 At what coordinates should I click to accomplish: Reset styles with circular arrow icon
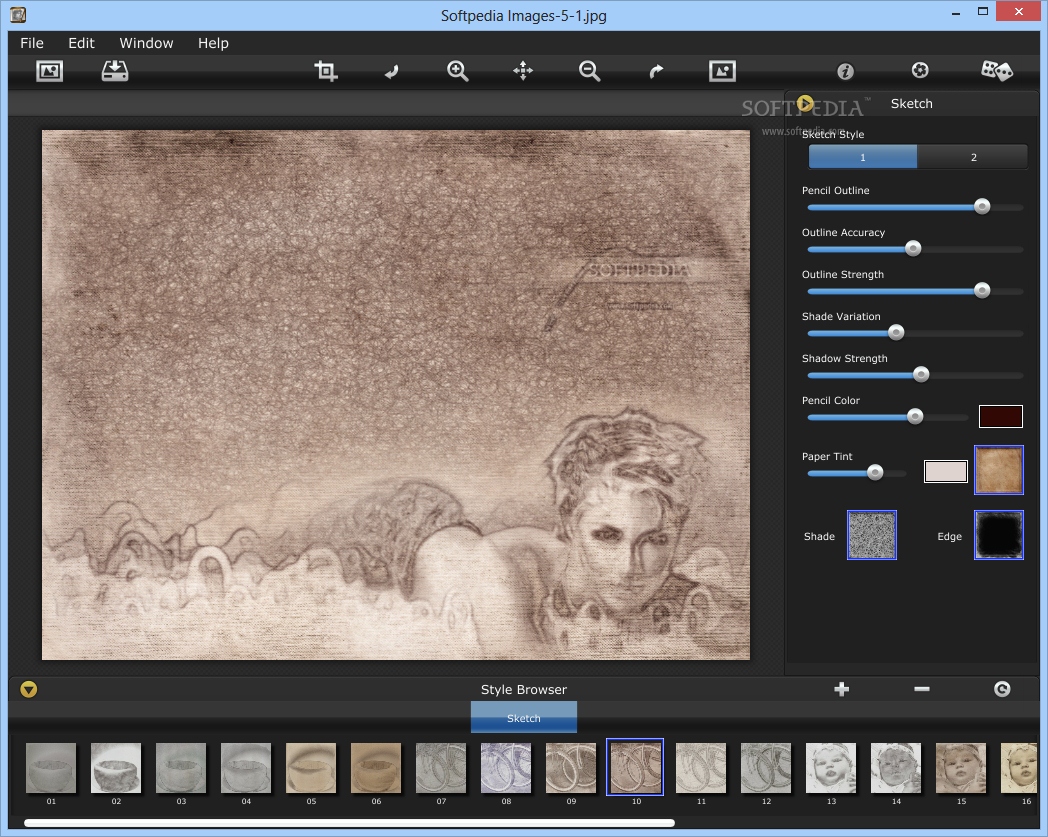coord(1002,689)
